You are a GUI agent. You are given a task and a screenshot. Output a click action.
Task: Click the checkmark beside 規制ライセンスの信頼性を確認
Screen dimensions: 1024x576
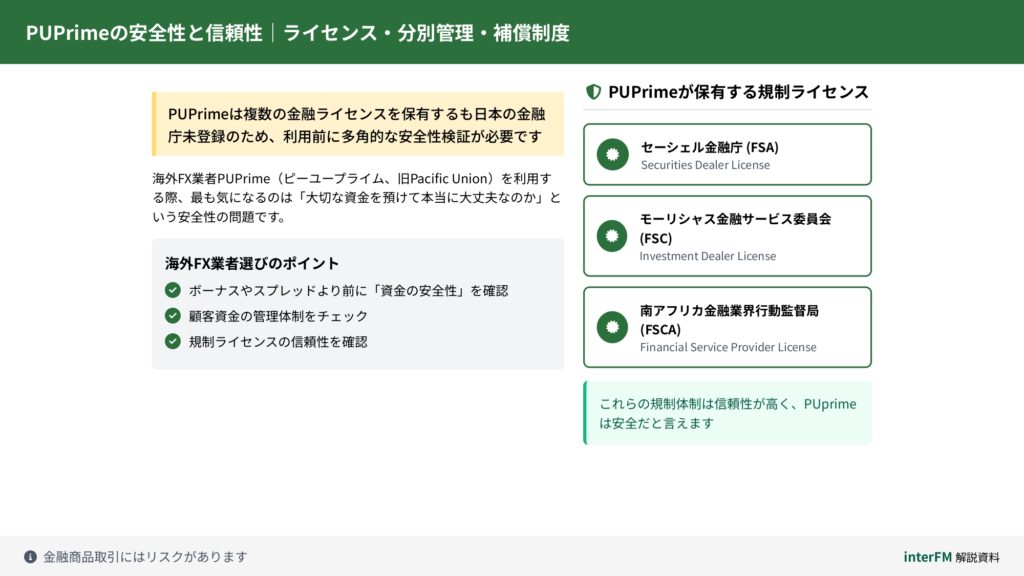(x=173, y=341)
